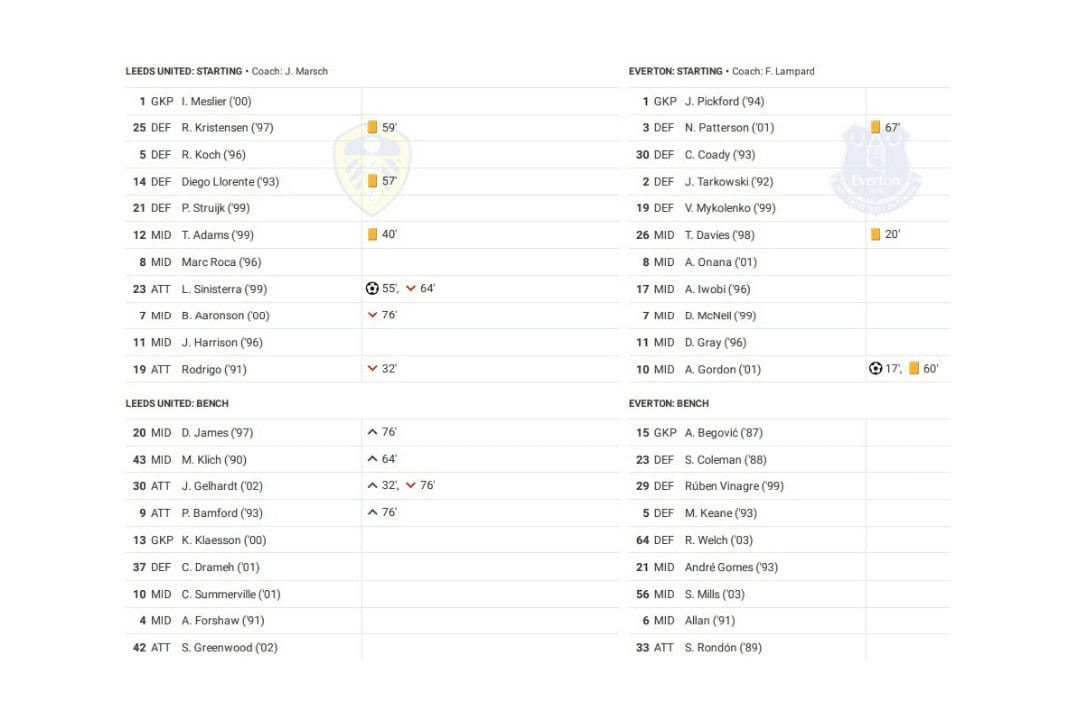Click N. Patterson's yellow card icon

coord(876,128)
